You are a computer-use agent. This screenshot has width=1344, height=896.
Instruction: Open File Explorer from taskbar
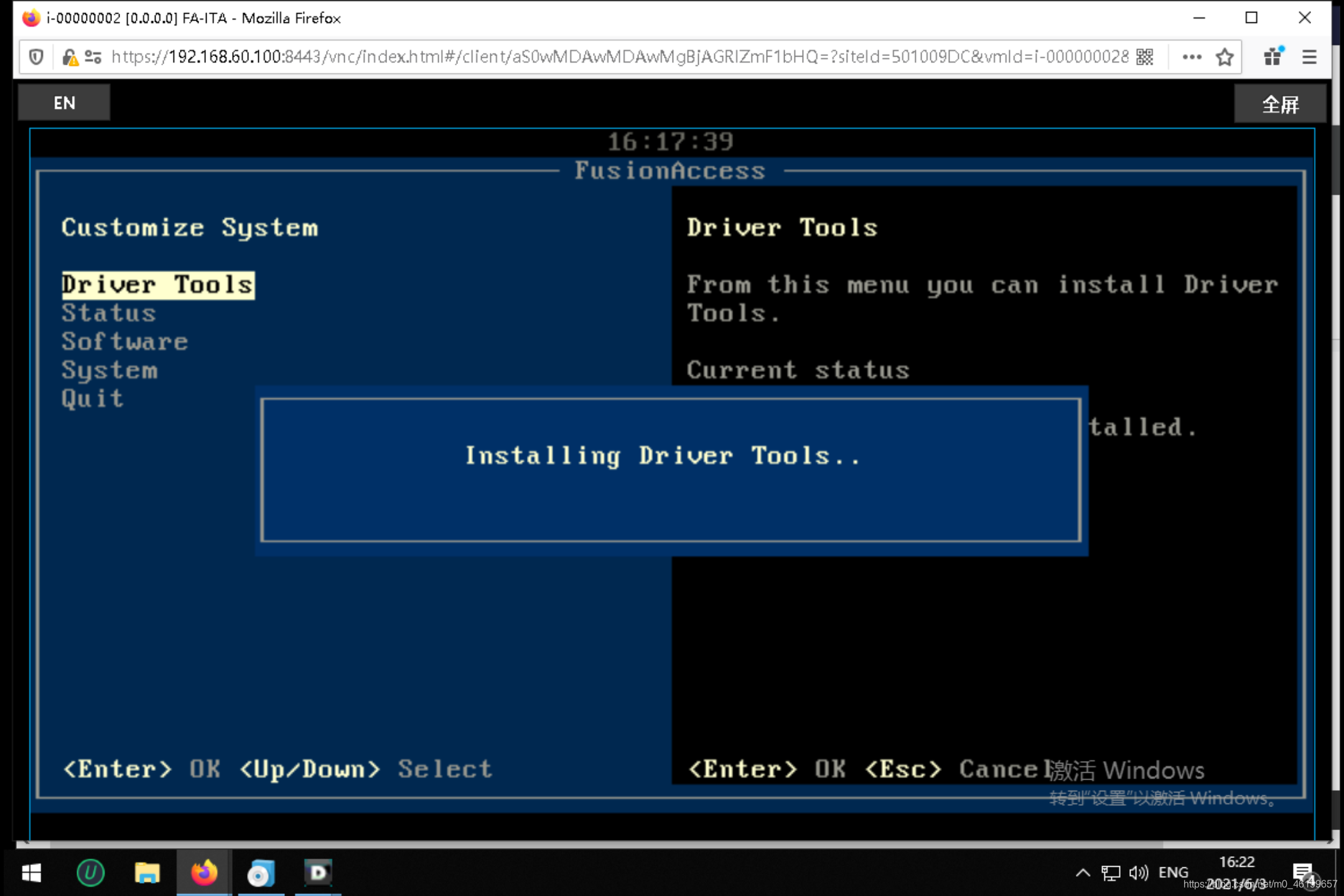(147, 873)
